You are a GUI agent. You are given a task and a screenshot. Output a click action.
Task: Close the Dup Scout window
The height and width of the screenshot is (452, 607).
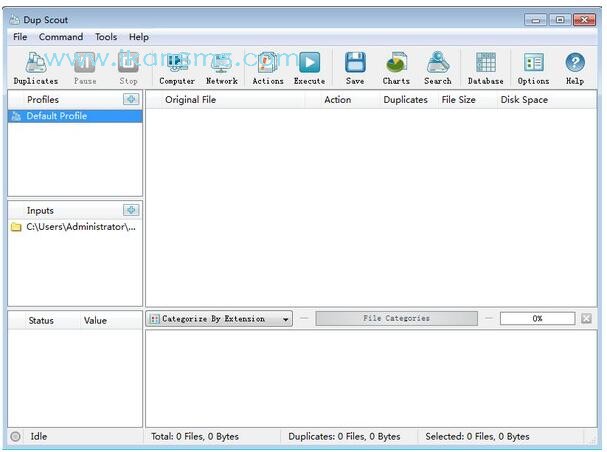click(584, 20)
